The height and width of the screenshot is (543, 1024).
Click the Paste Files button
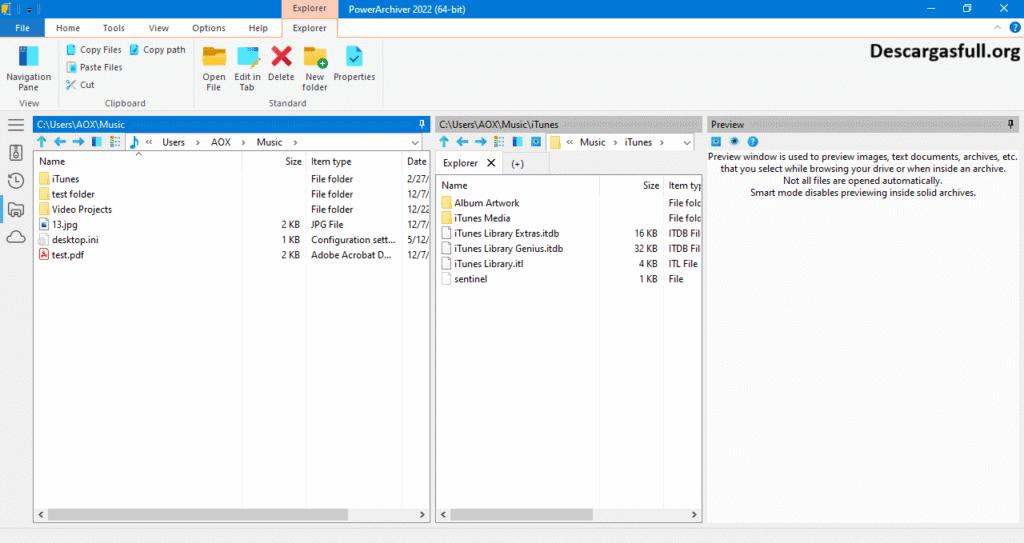click(x=94, y=68)
